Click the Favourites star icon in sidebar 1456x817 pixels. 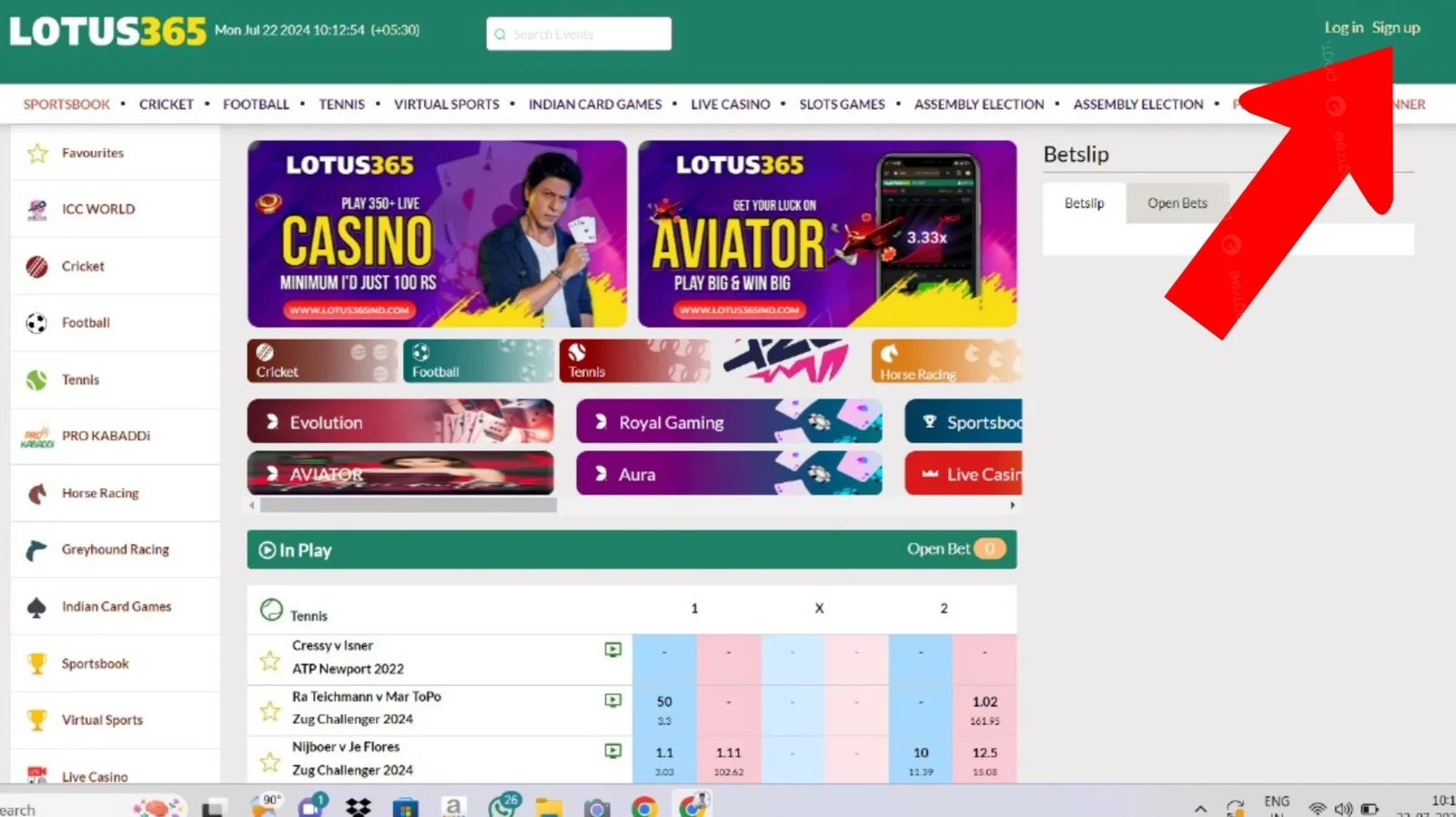click(37, 154)
